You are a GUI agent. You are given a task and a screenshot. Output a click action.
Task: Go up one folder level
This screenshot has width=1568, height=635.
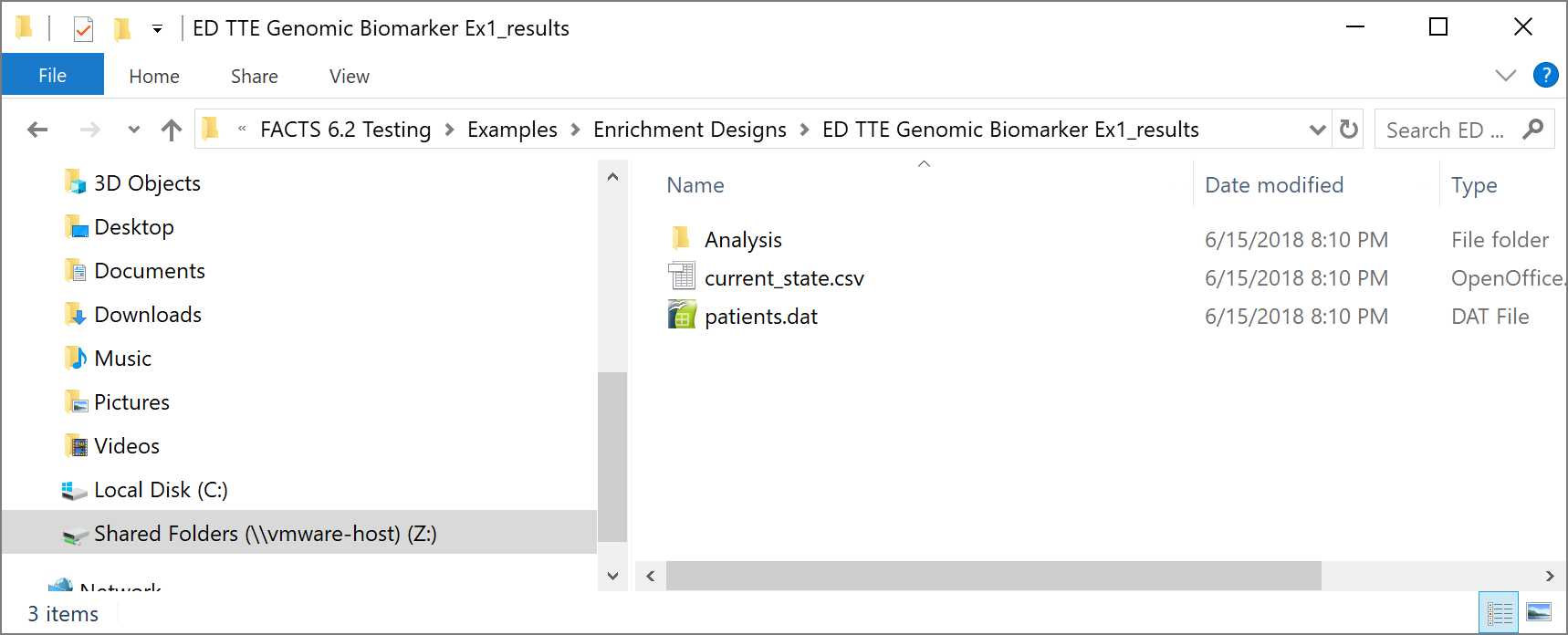(x=171, y=130)
